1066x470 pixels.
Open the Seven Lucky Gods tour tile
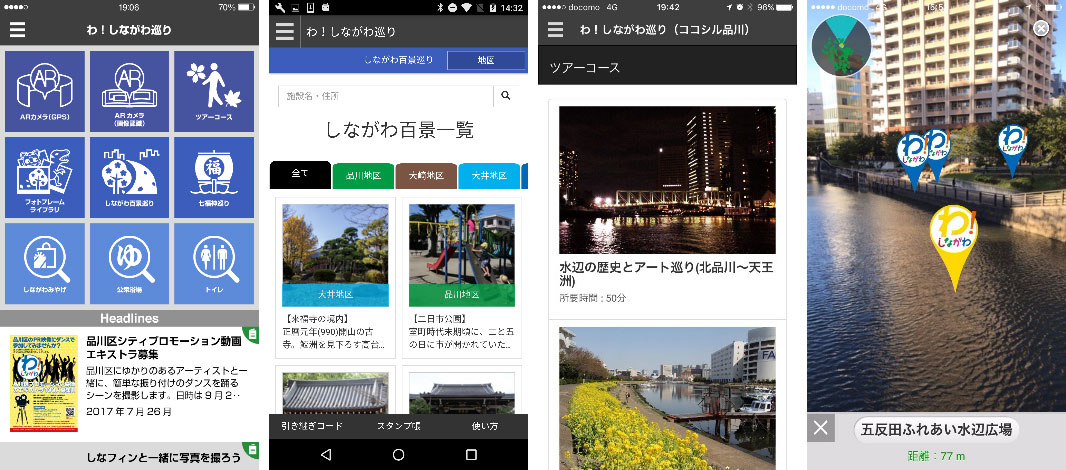(x=213, y=178)
